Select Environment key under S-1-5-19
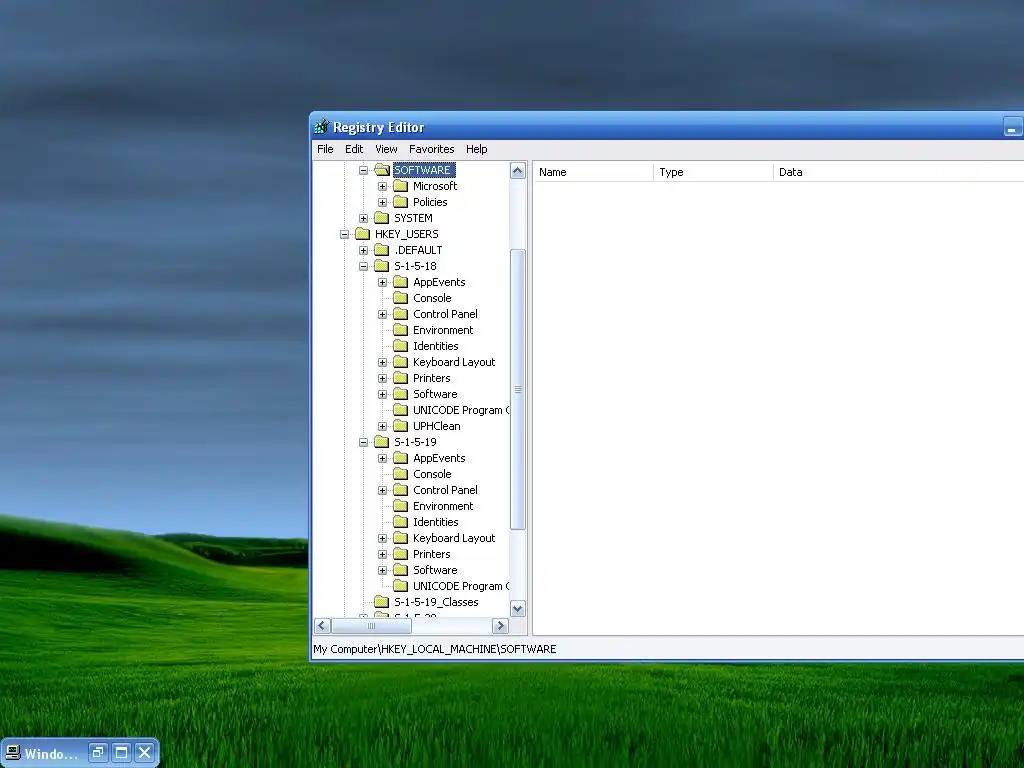1024x768 pixels. click(443, 506)
